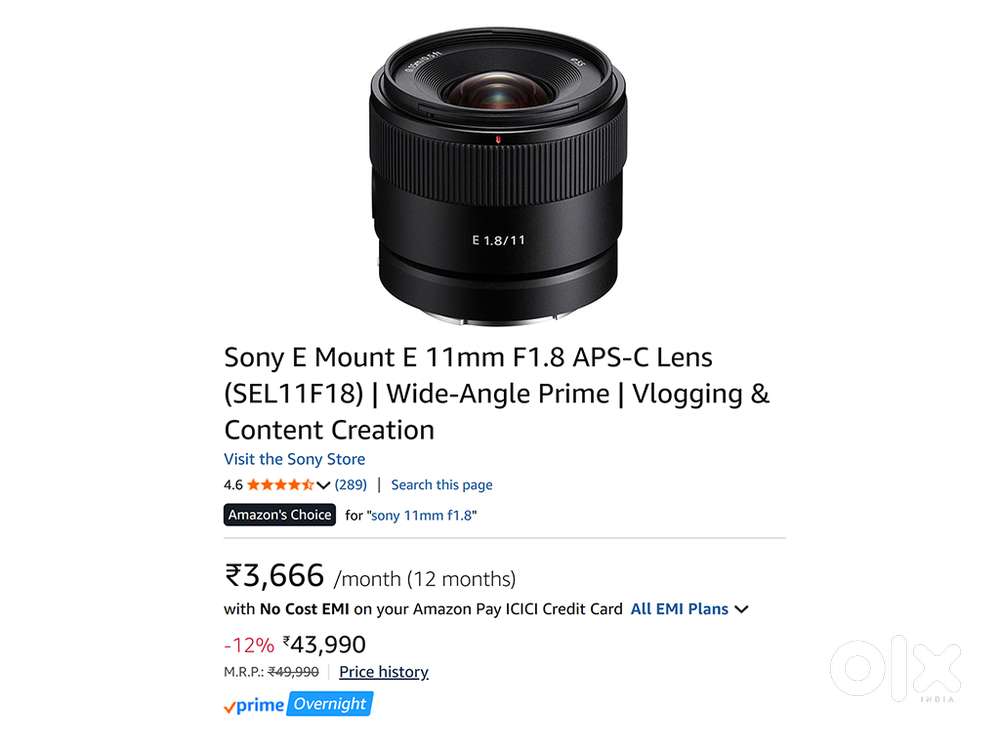
Task: Click the -12% discount label
Action: 248,645
